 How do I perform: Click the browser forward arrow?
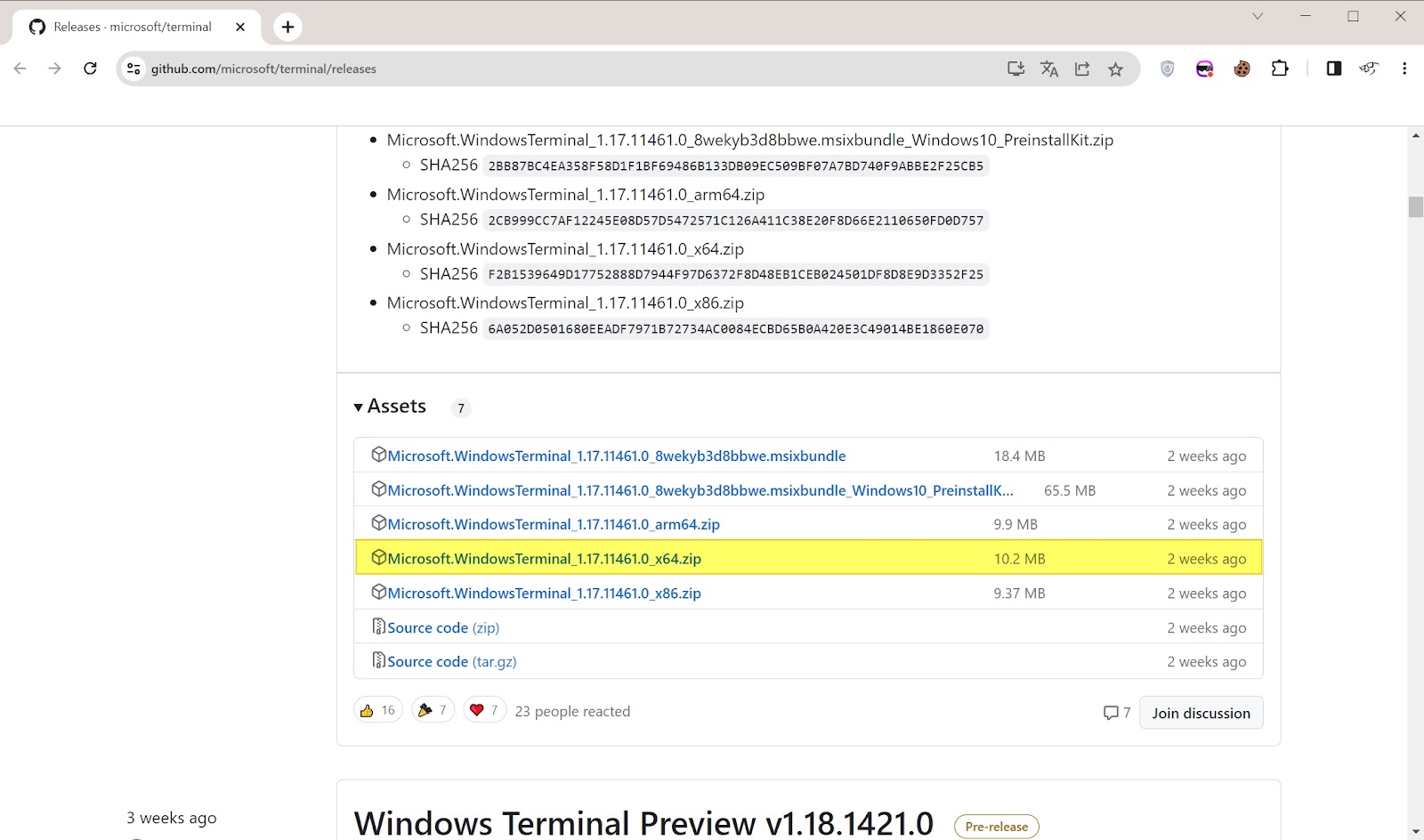(54, 69)
